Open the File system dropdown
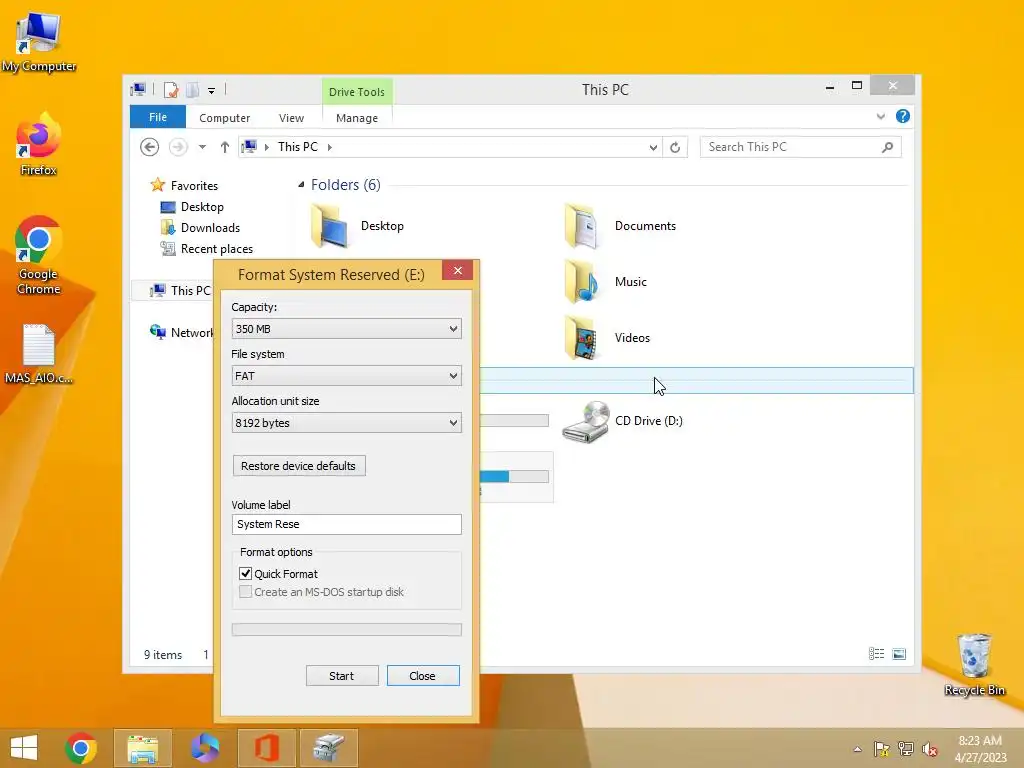The height and width of the screenshot is (768, 1024). [347, 376]
